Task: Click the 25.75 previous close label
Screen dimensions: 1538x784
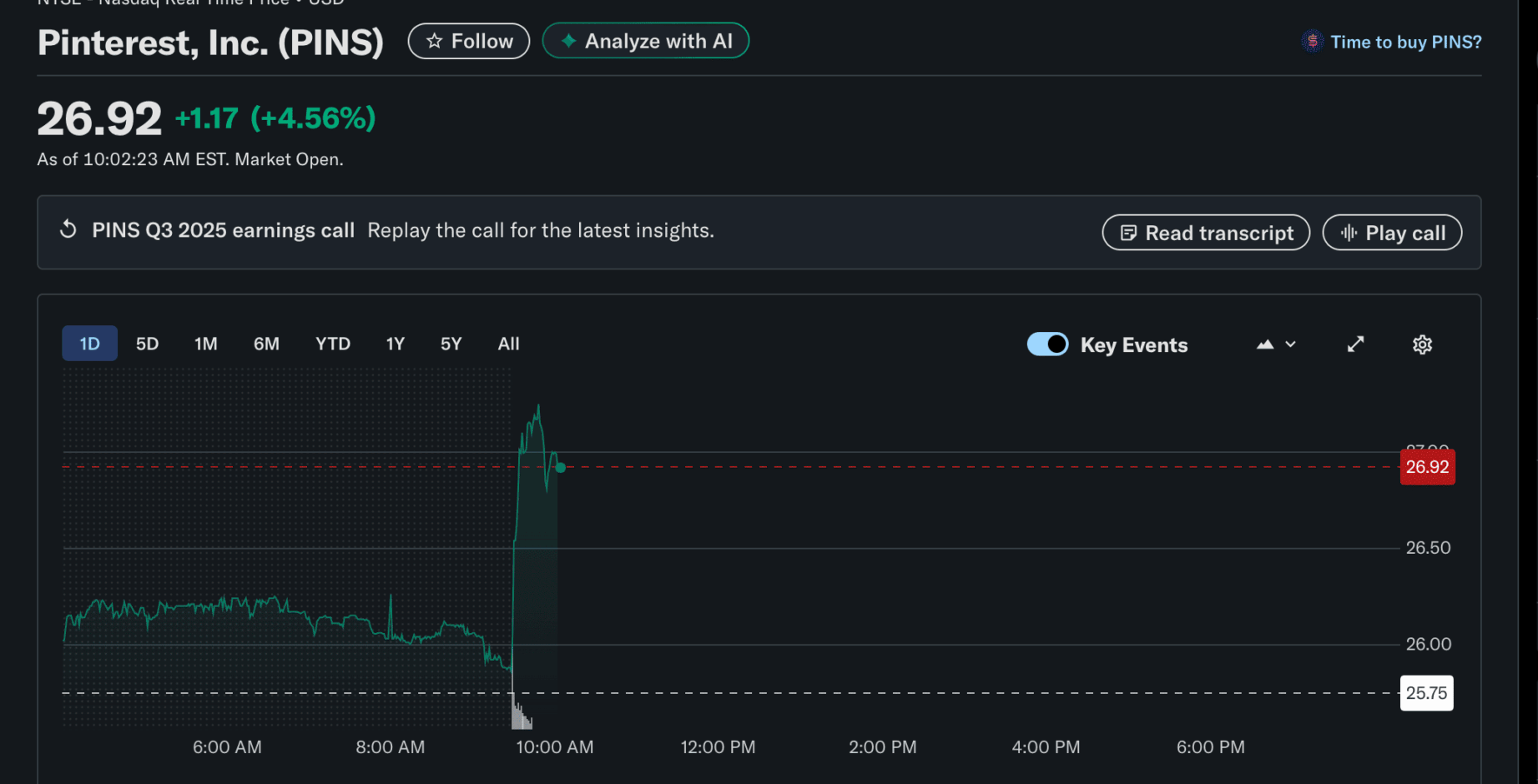Action: (1425, 693)
